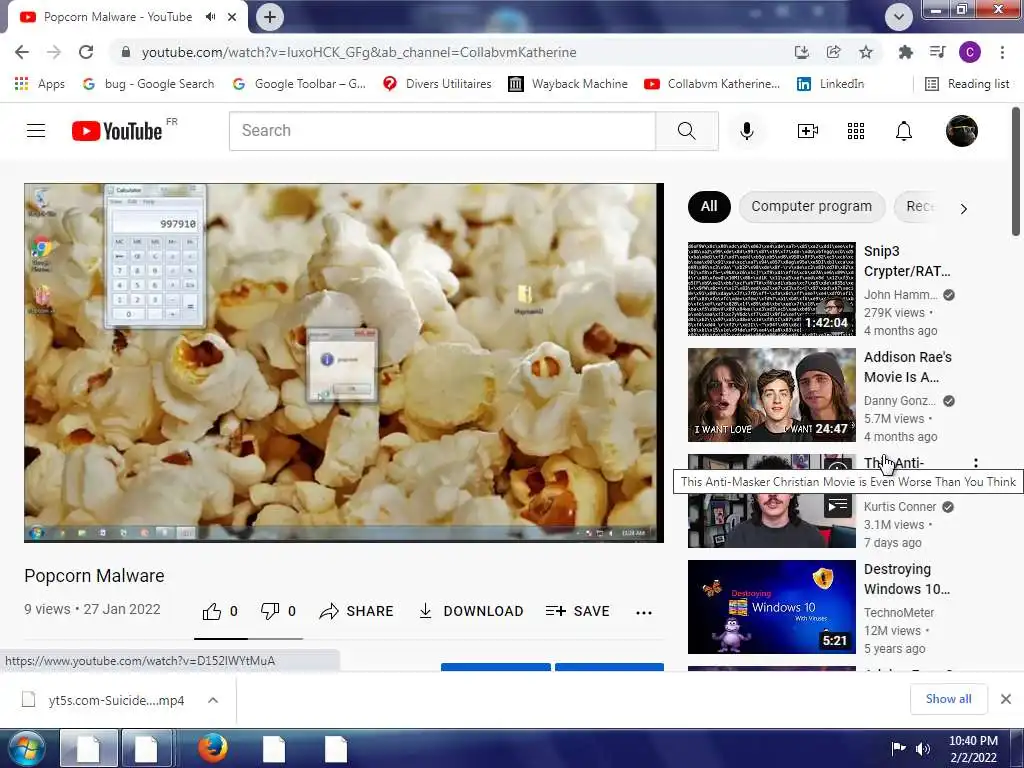Open bug - Google Search bookmark
Viewport: 1024px width, 768px height.
click(148, 84)
